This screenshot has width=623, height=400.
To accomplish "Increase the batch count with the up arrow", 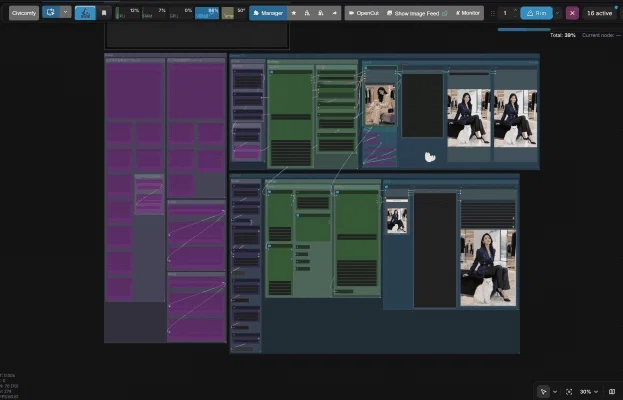I will pyautogui.click(x=515, y=10).
